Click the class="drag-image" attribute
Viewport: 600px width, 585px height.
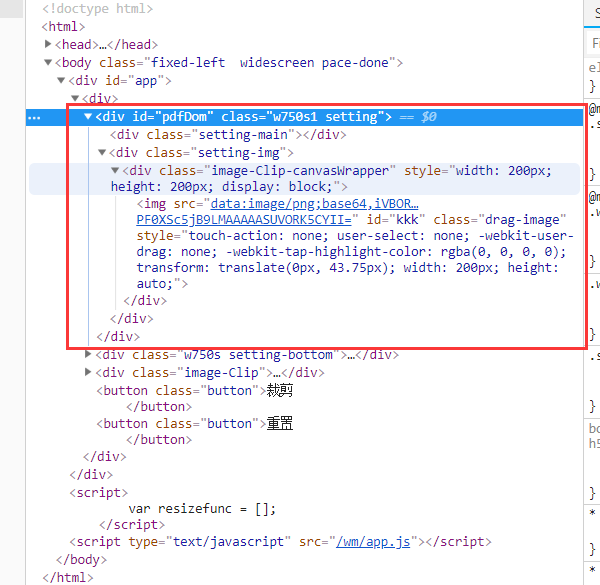point(499,220)
